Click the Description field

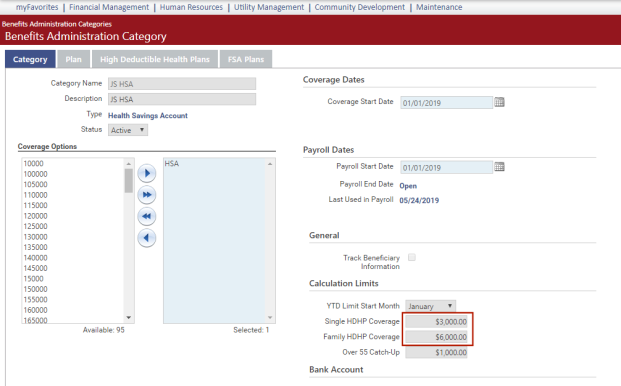[182, 99]
